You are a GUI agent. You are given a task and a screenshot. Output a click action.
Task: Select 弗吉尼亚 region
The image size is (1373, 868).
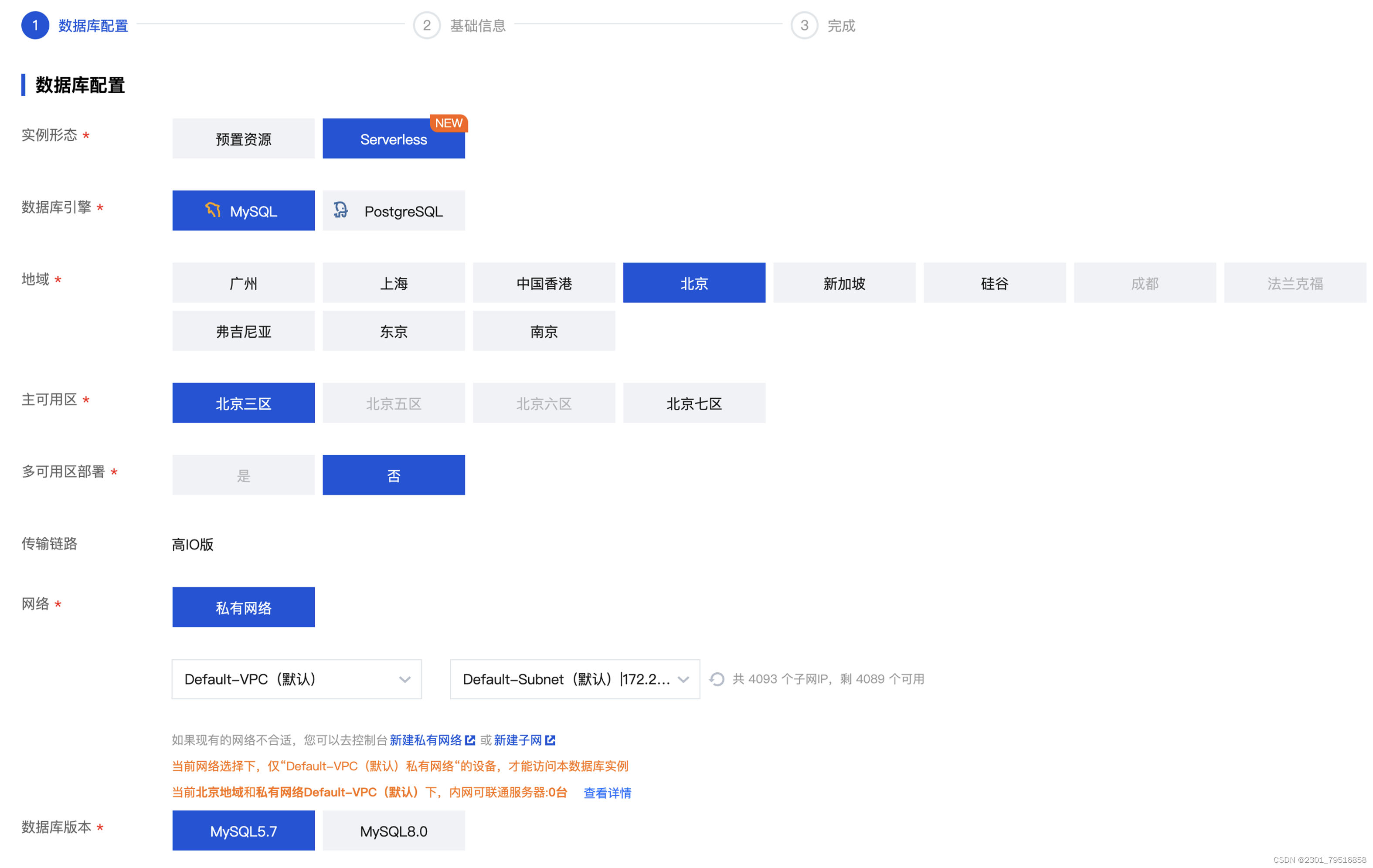point(244,331)
